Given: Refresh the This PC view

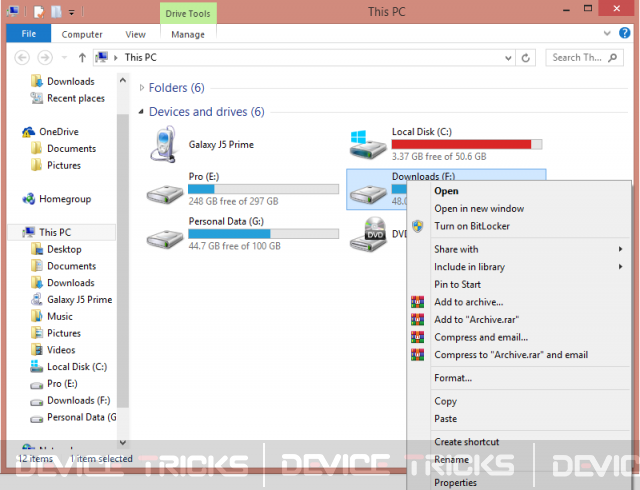Looking at the screenshot, I should pyautogui.click(x=526, y=58).
